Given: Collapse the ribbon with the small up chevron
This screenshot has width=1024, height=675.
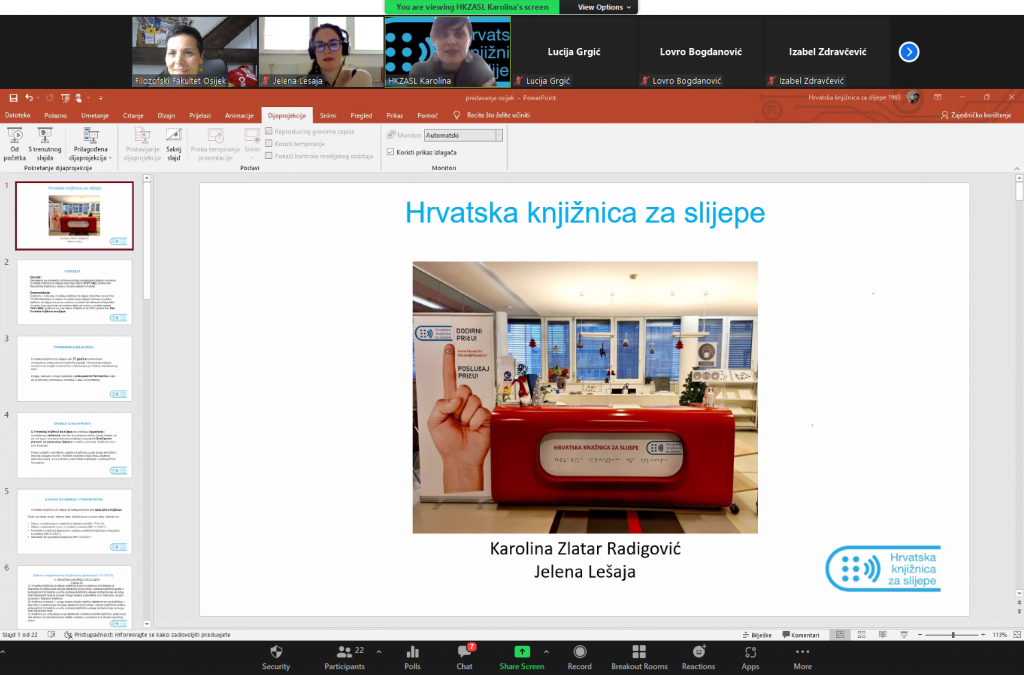Looking at the screenshot, I should tap(1016, 168).
